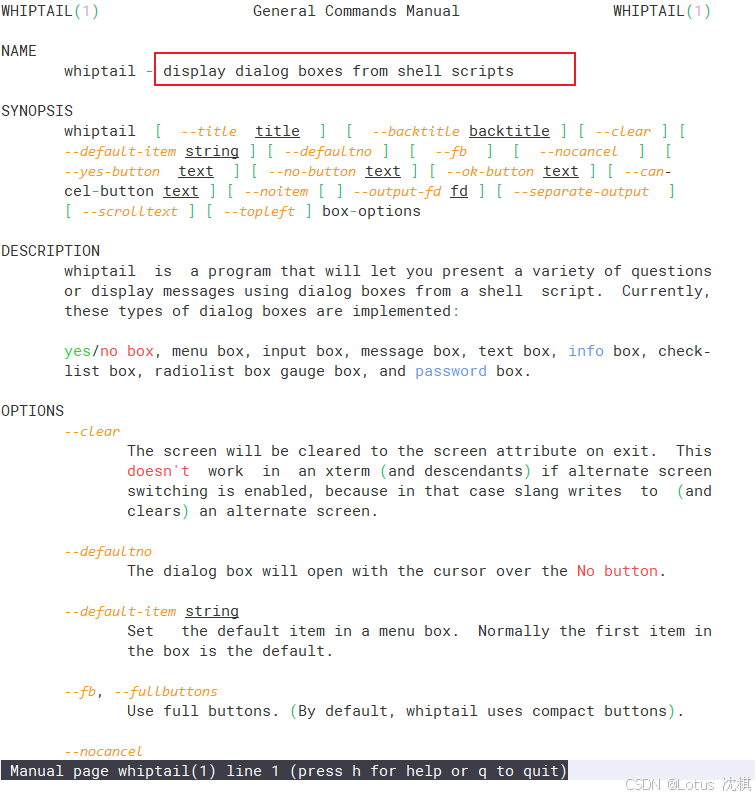Screen dimensions: 756x798
Task: Click the 'General Commands Manual' header text
Action: 356,11
